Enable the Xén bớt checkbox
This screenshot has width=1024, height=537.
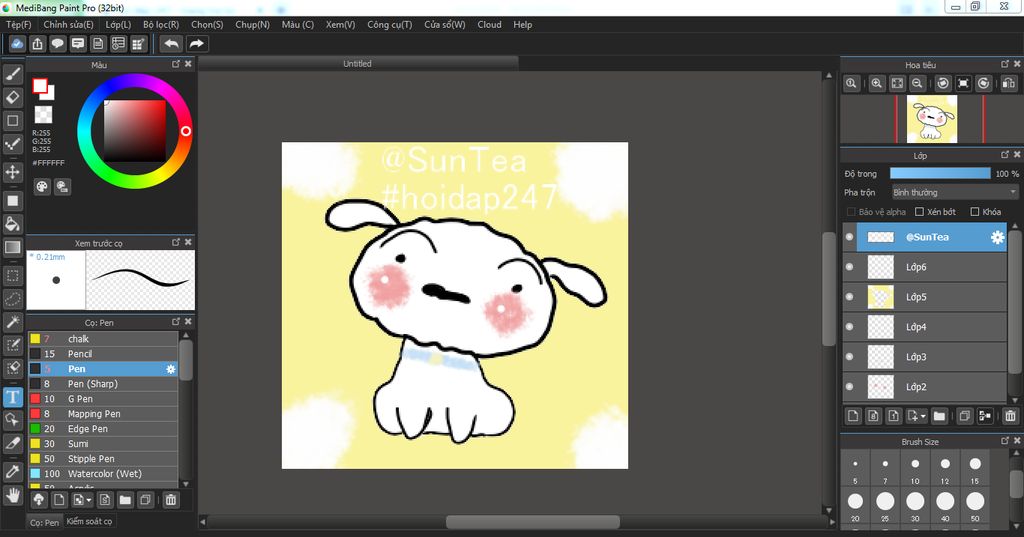tap(920, 212)
